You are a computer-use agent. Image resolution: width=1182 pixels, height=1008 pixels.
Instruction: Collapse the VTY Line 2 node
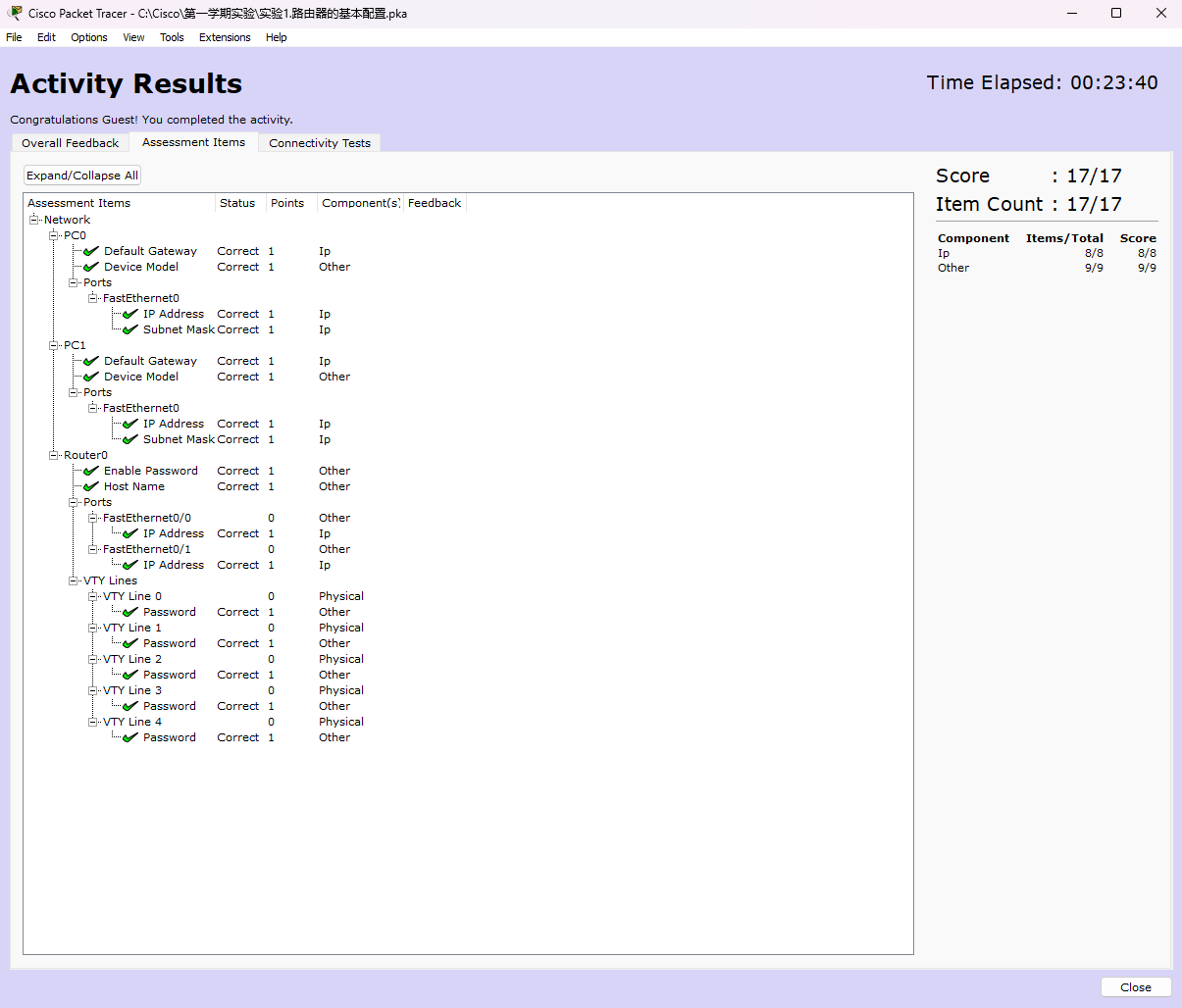[93, 659]
